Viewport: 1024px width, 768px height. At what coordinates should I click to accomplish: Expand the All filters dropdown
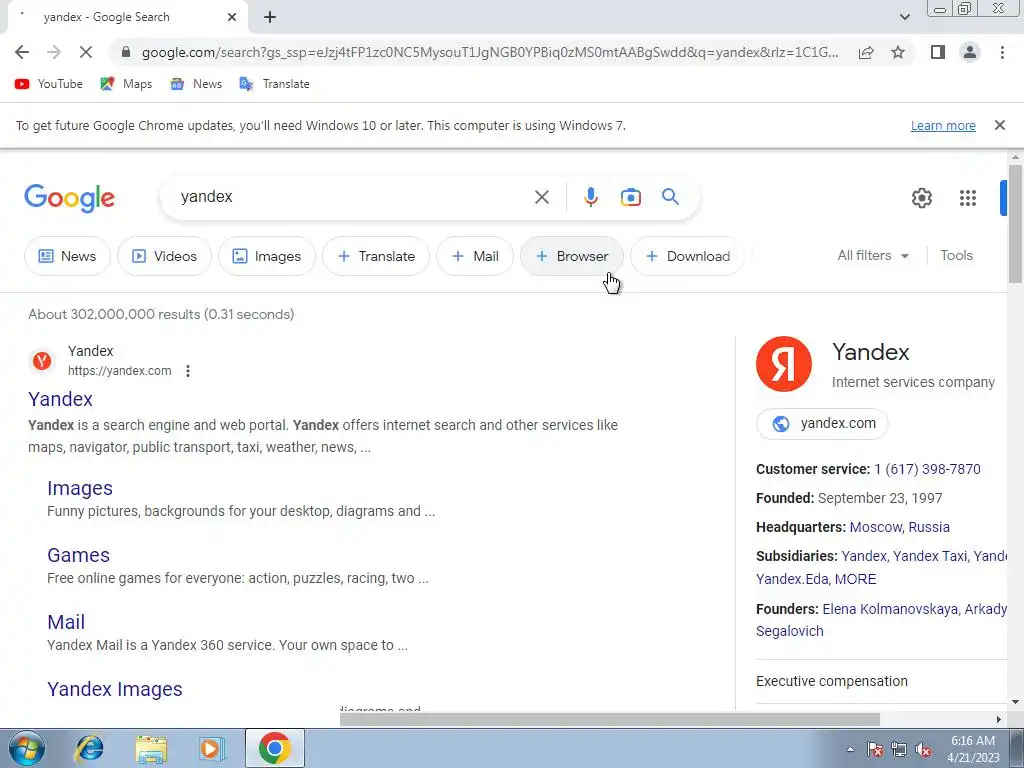tap(873, 255)
